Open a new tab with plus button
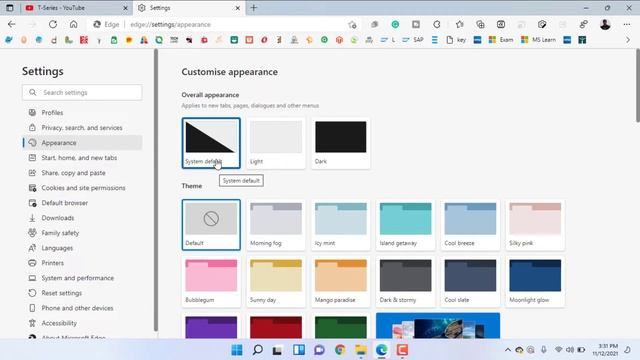Image resolution: width=640 pixels, height=360 pixels. tap(253, 8)
